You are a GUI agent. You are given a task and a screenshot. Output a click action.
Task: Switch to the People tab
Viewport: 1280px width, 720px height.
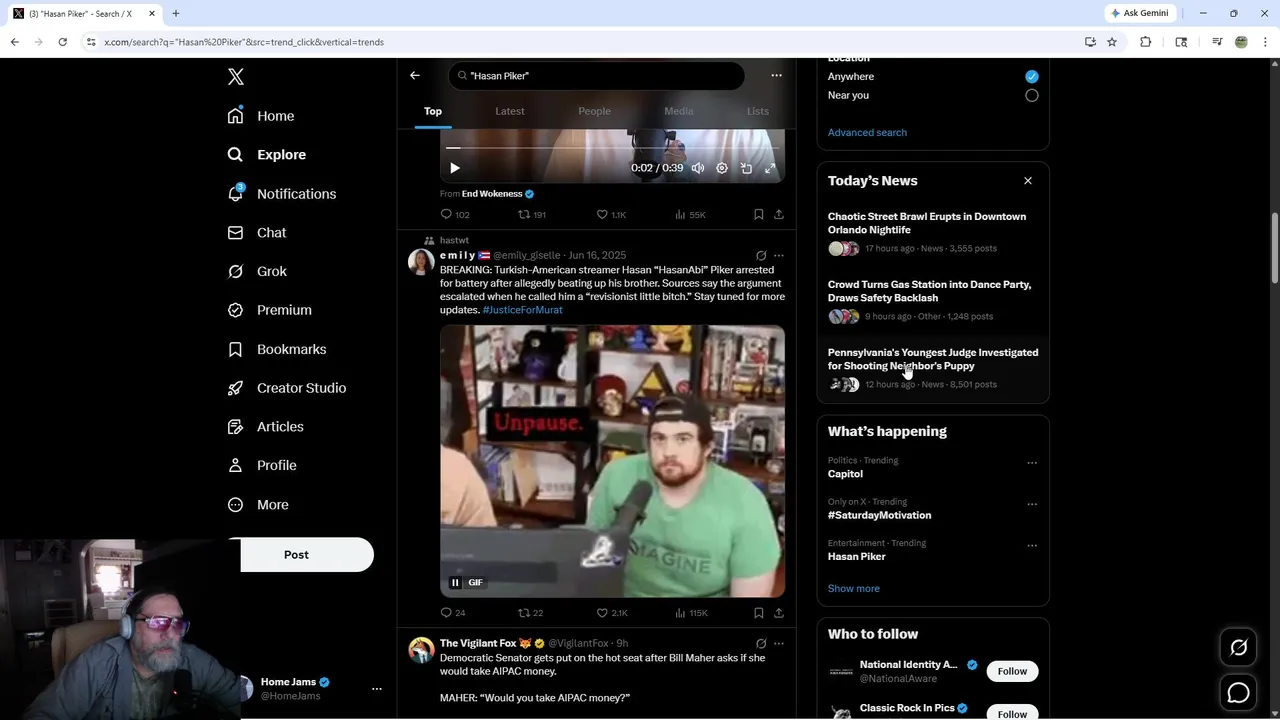tap(594, 111)
